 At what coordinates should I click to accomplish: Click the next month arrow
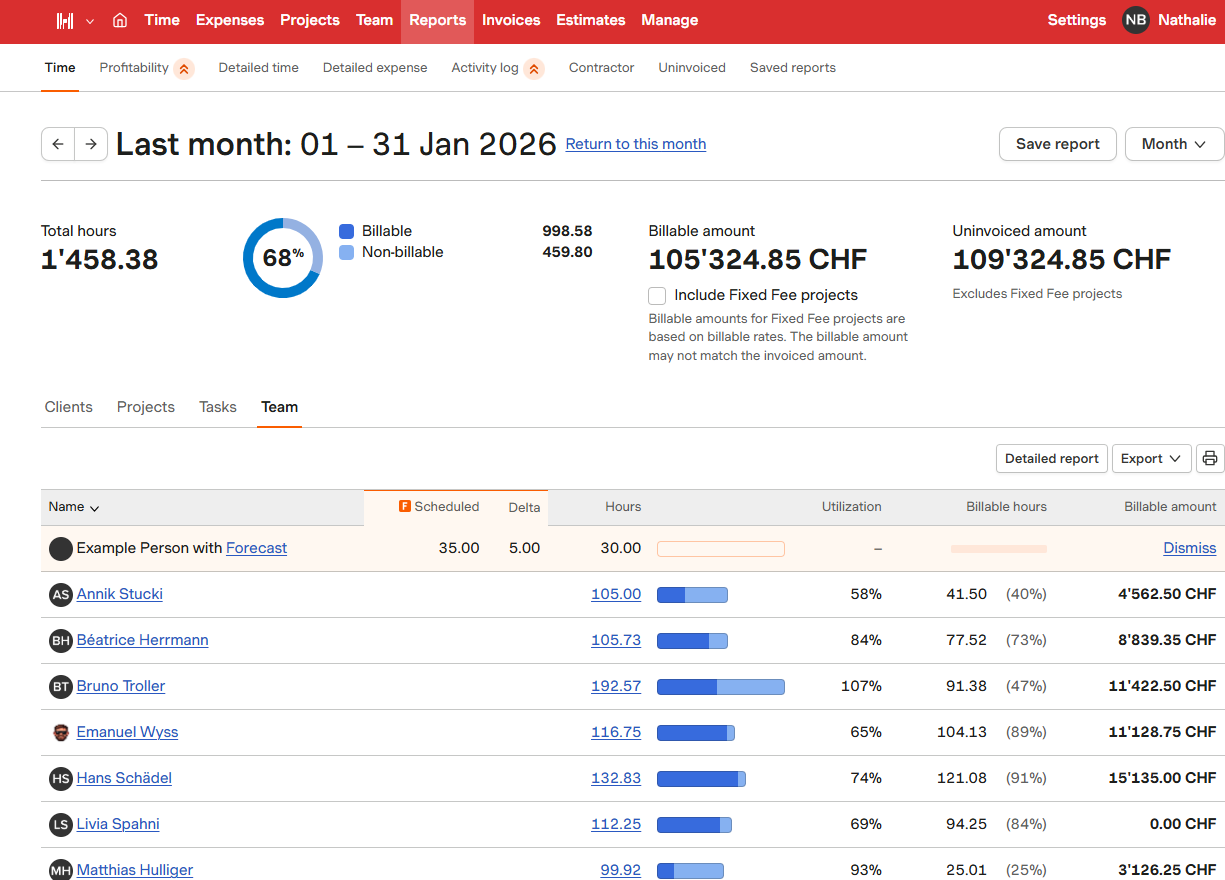pyautogui.click(x=91, y=144)
